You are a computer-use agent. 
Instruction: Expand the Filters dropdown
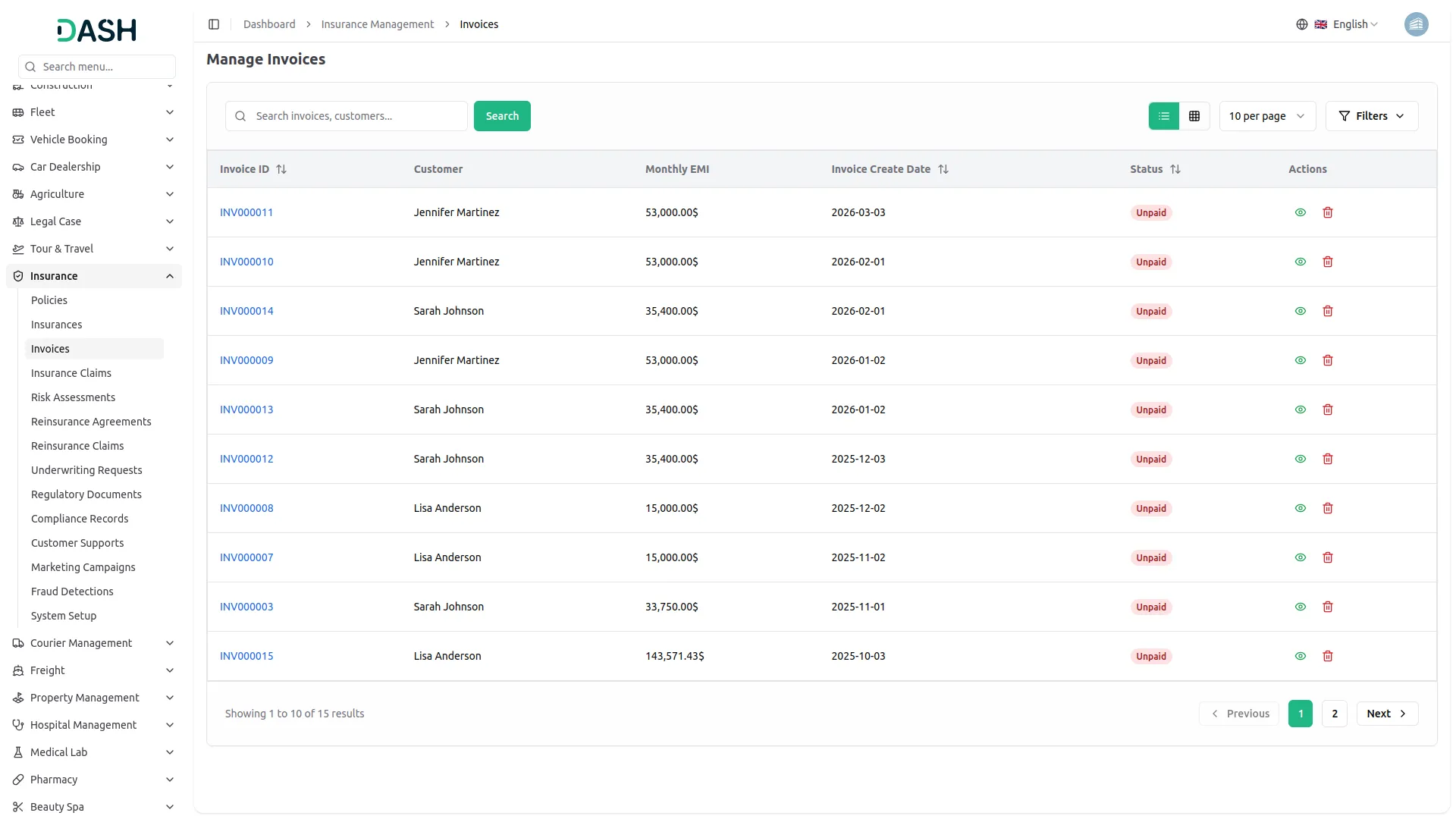click(x=1372, y=115)
